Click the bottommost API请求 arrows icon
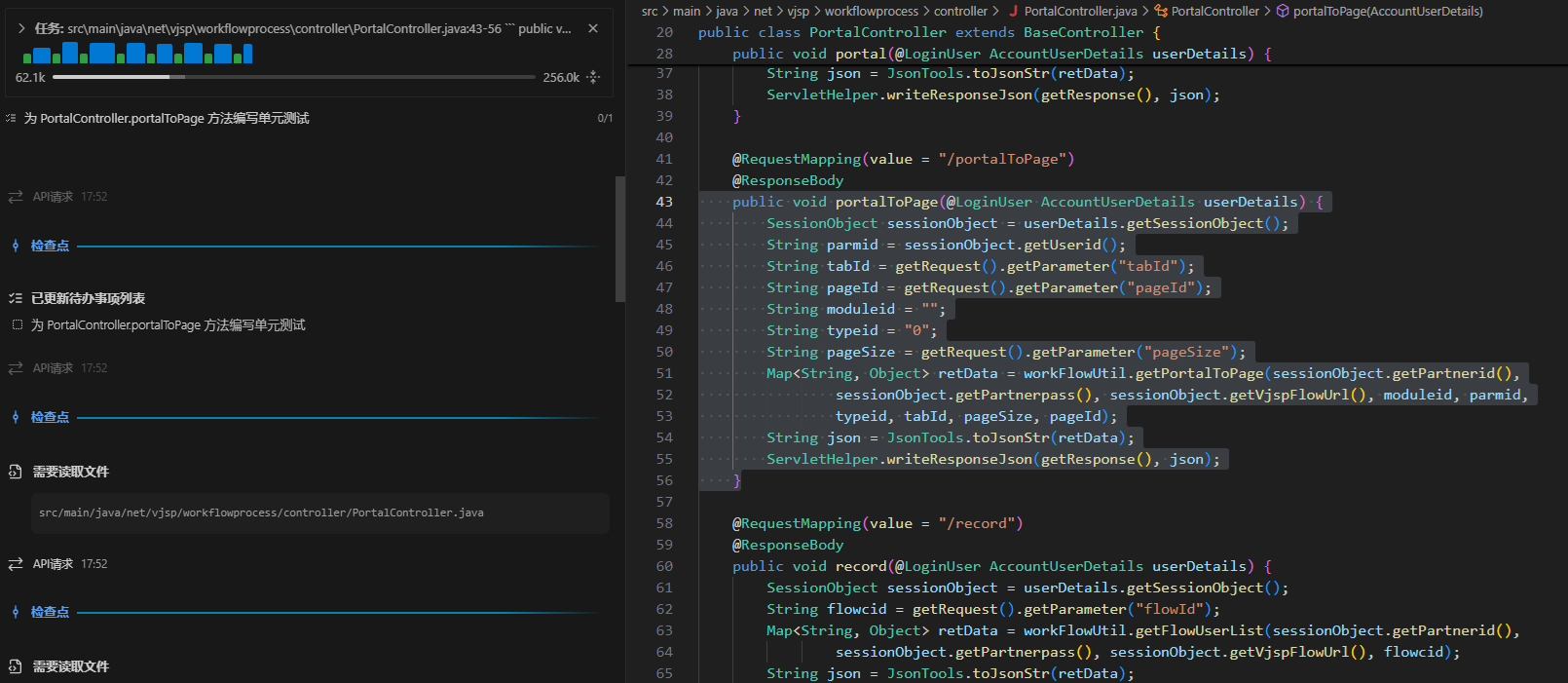 16,564
